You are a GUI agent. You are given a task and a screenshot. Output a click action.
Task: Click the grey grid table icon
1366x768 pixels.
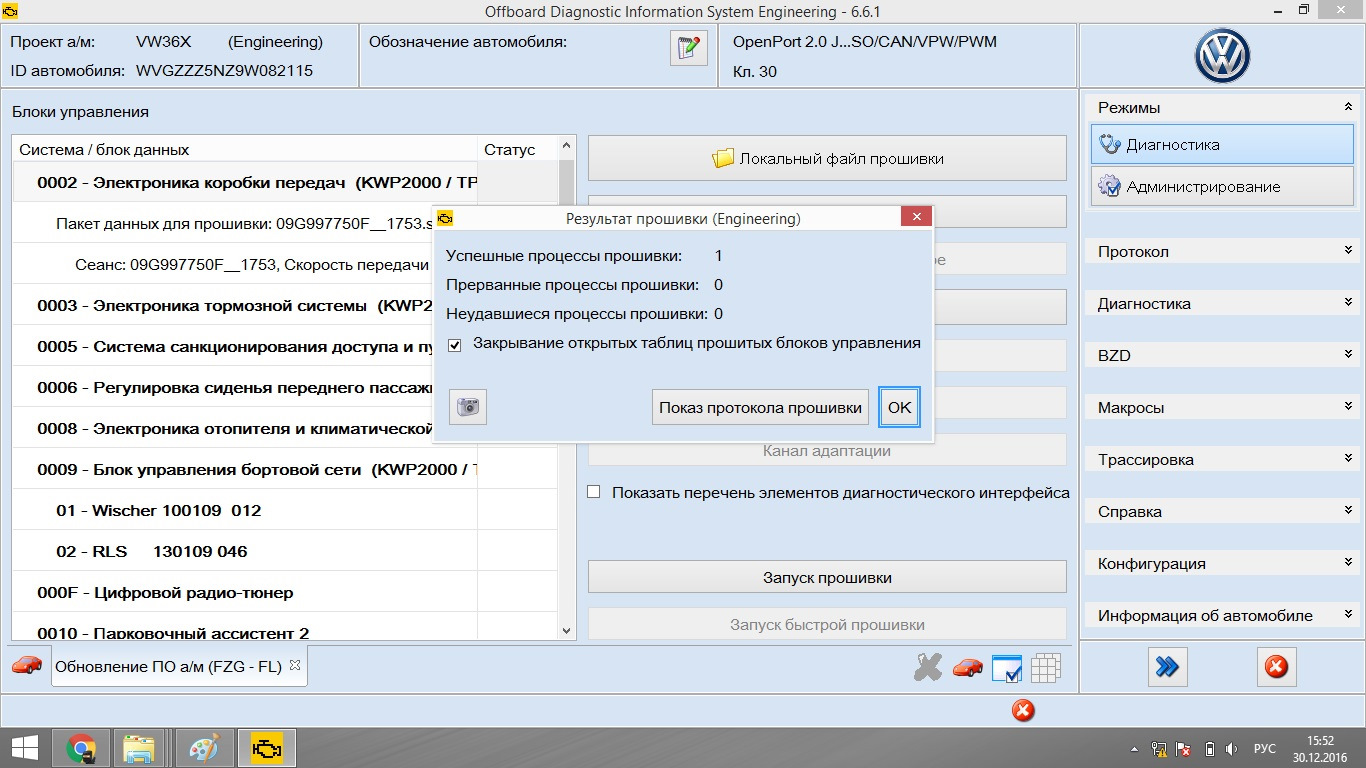point(1045,668)
